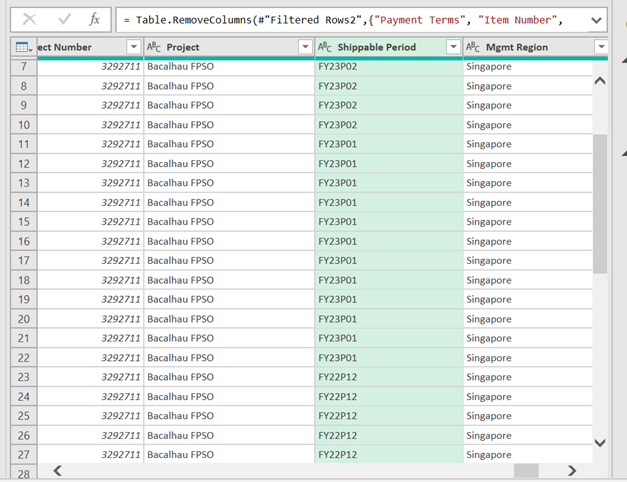Click the FY23P01 cell in row 22
Viewport: 627px width, 482px height.
tap(389, 358)
